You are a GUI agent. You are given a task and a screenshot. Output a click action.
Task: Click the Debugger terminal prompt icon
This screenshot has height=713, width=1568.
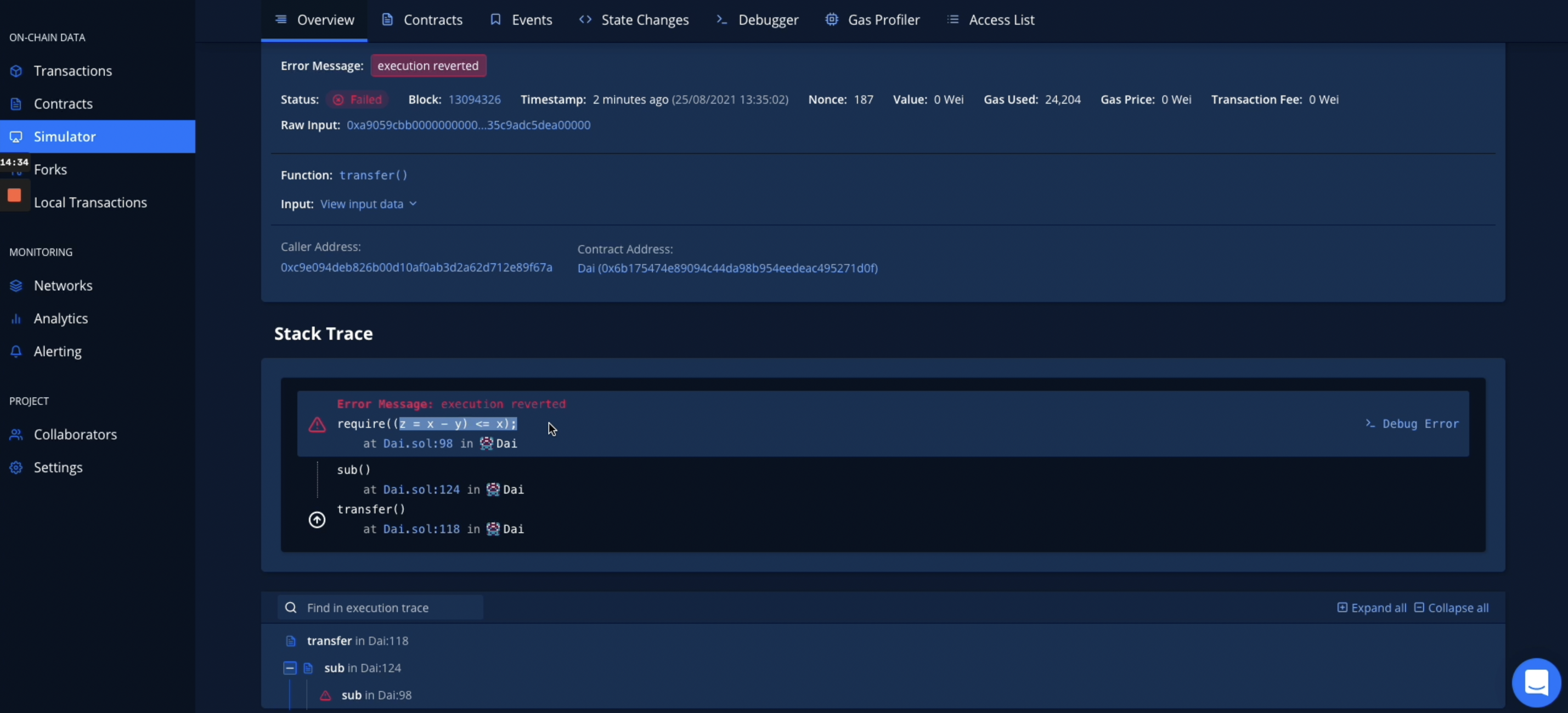722,19
